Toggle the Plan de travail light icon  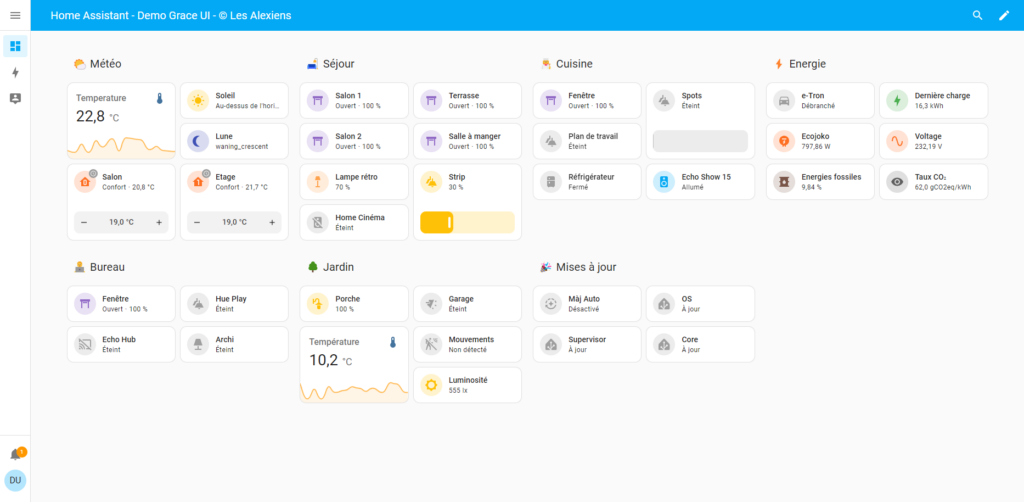551,142
